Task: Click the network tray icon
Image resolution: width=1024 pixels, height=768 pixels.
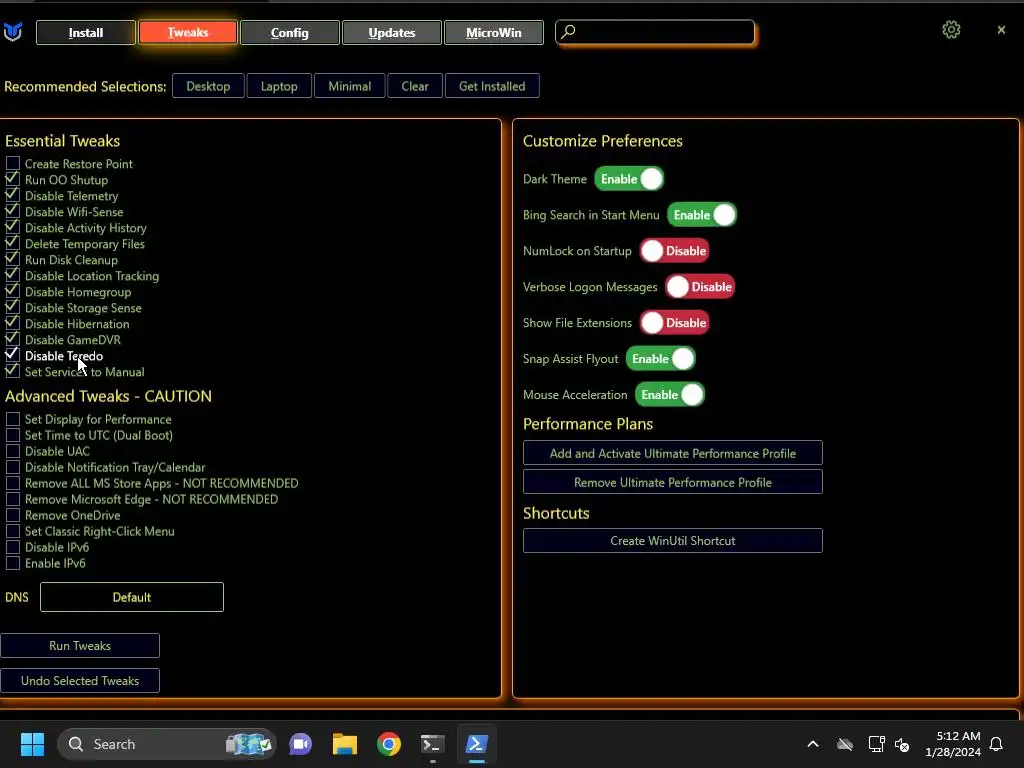Action: [876, 744]
